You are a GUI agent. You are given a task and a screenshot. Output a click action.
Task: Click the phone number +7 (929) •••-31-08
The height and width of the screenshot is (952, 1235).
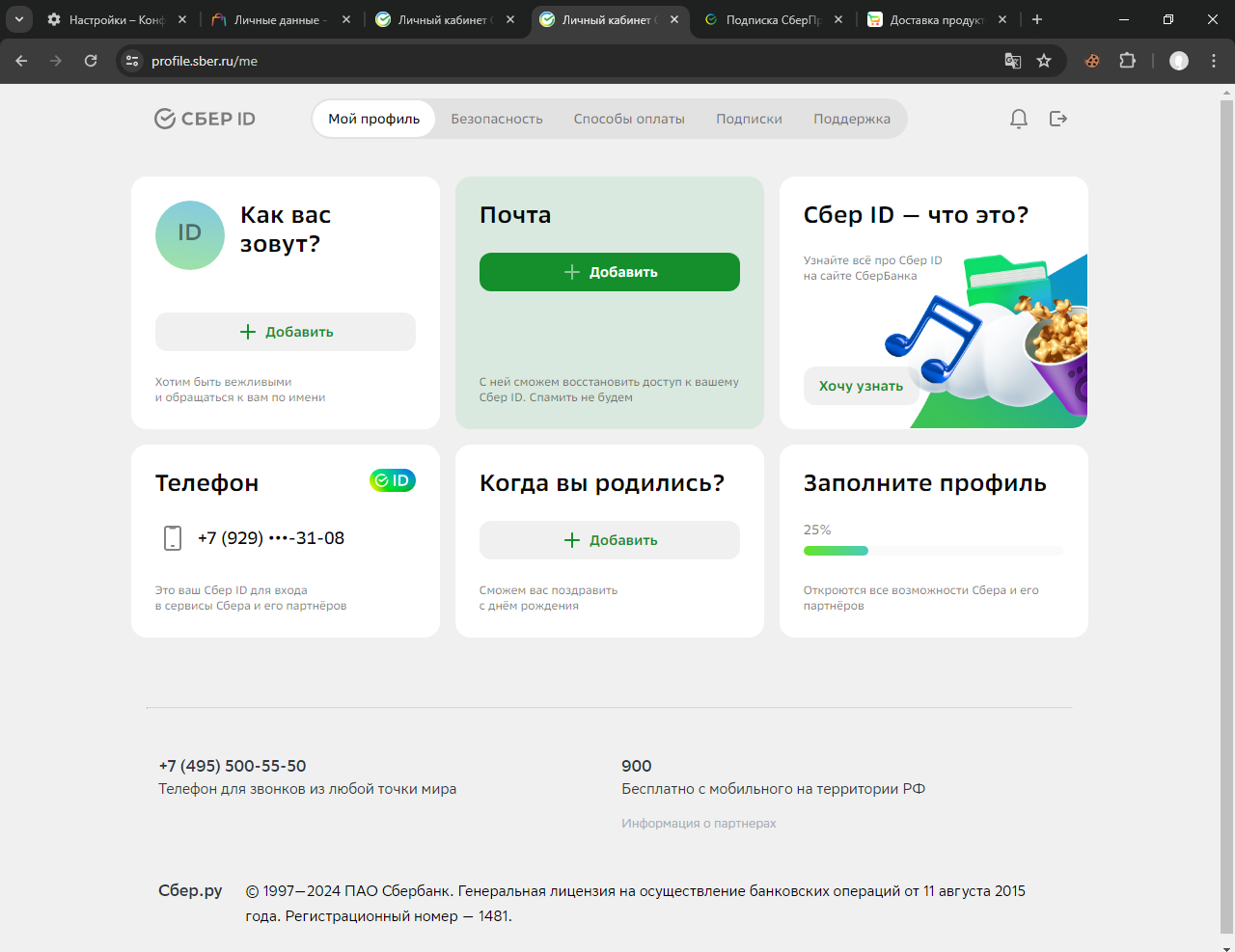[x=271, y=538]
